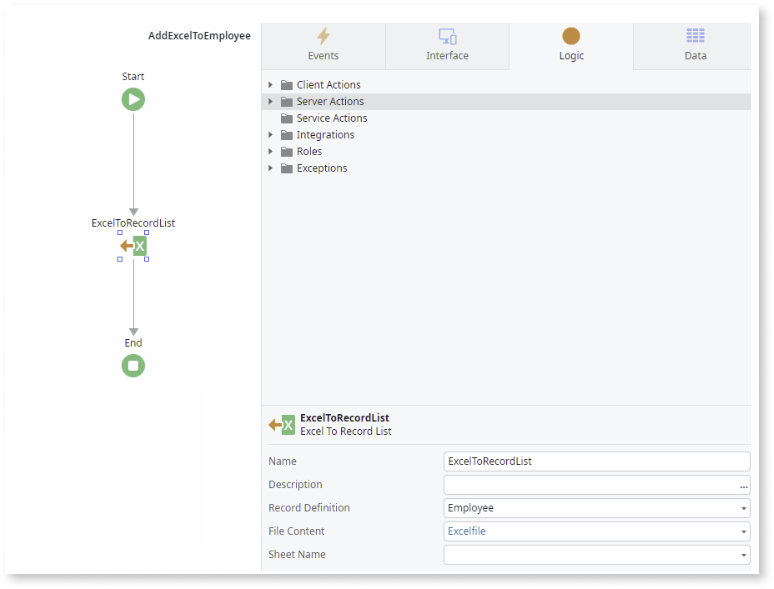
Task: Open the File Content dropdown
Action: click(743, 532)
